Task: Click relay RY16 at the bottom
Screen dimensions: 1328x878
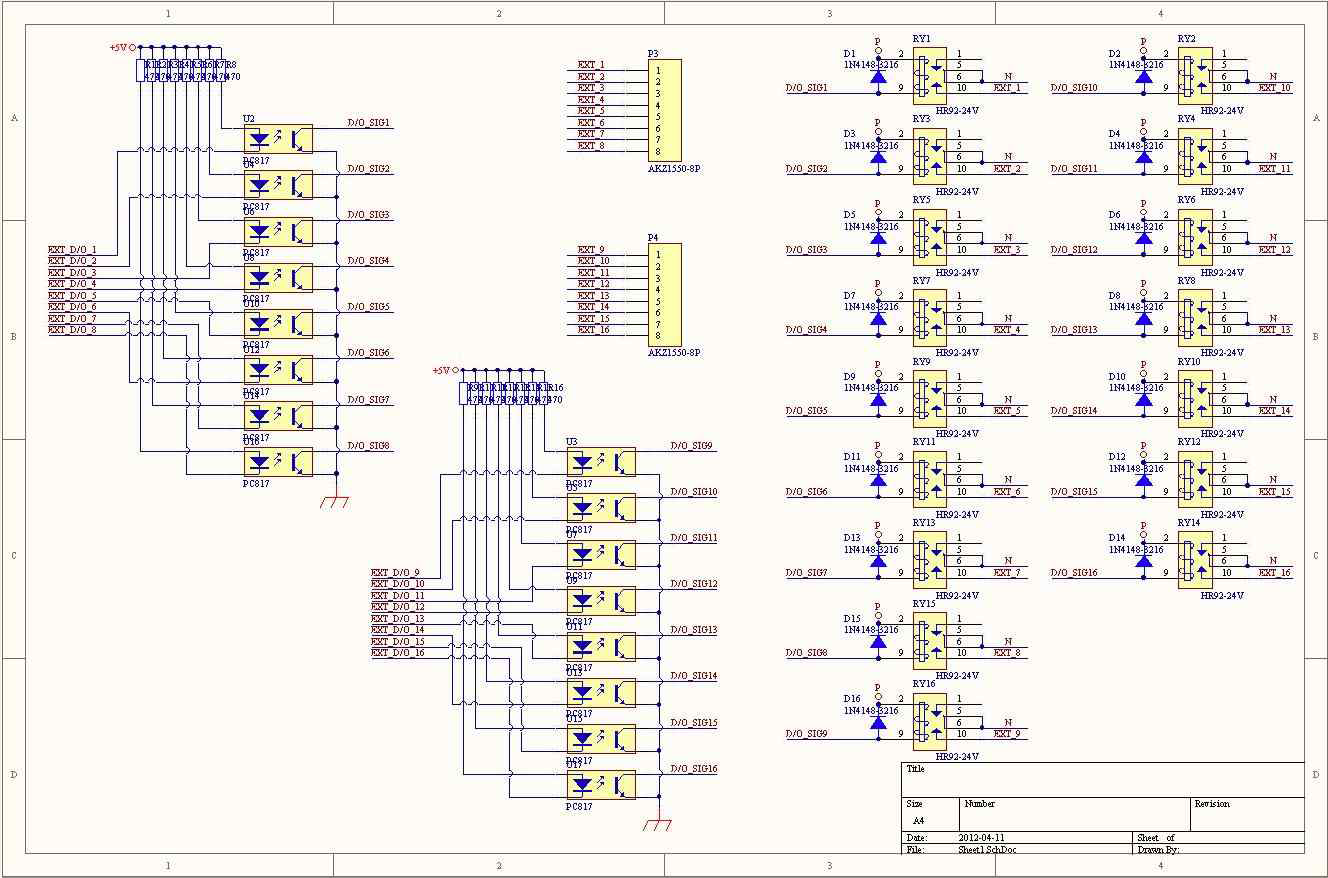Action: click(x=929, y=721)
